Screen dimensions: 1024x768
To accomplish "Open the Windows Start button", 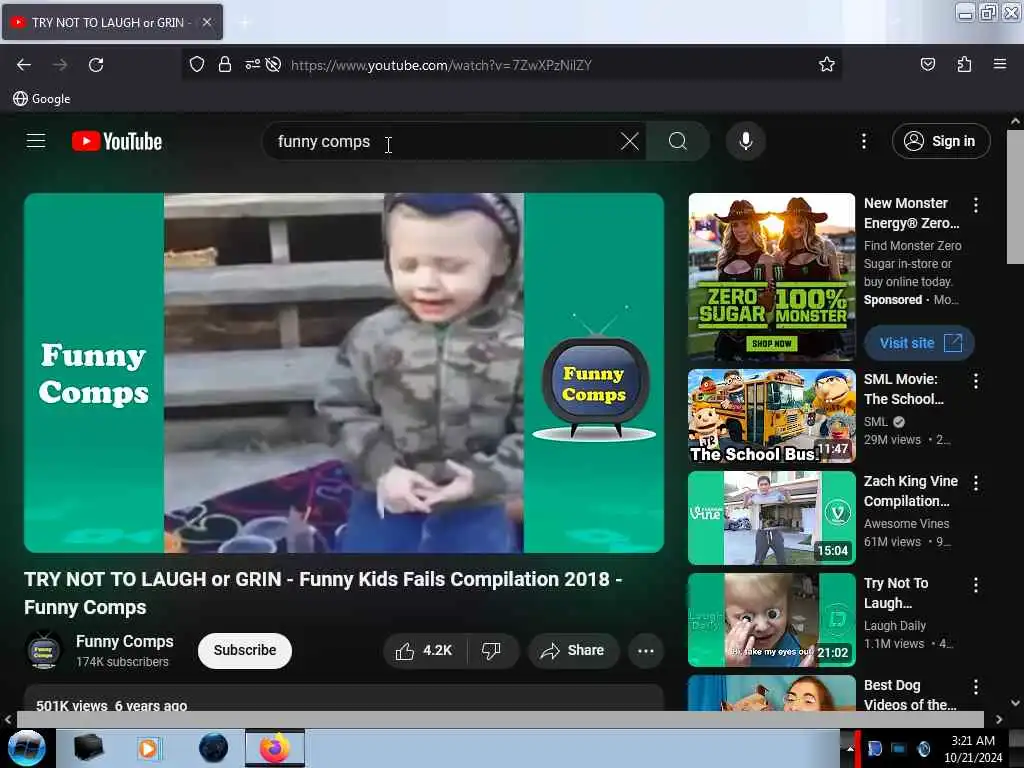I will pos(26,748).
